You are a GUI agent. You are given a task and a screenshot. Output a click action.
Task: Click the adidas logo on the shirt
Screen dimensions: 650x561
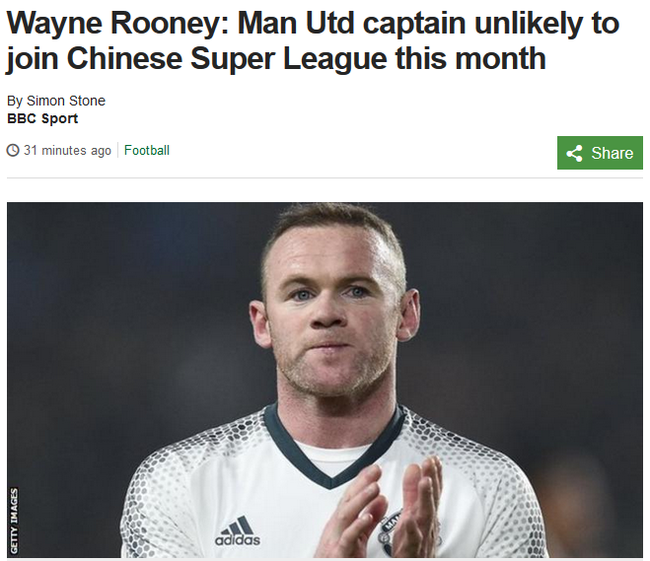point(238,531)
